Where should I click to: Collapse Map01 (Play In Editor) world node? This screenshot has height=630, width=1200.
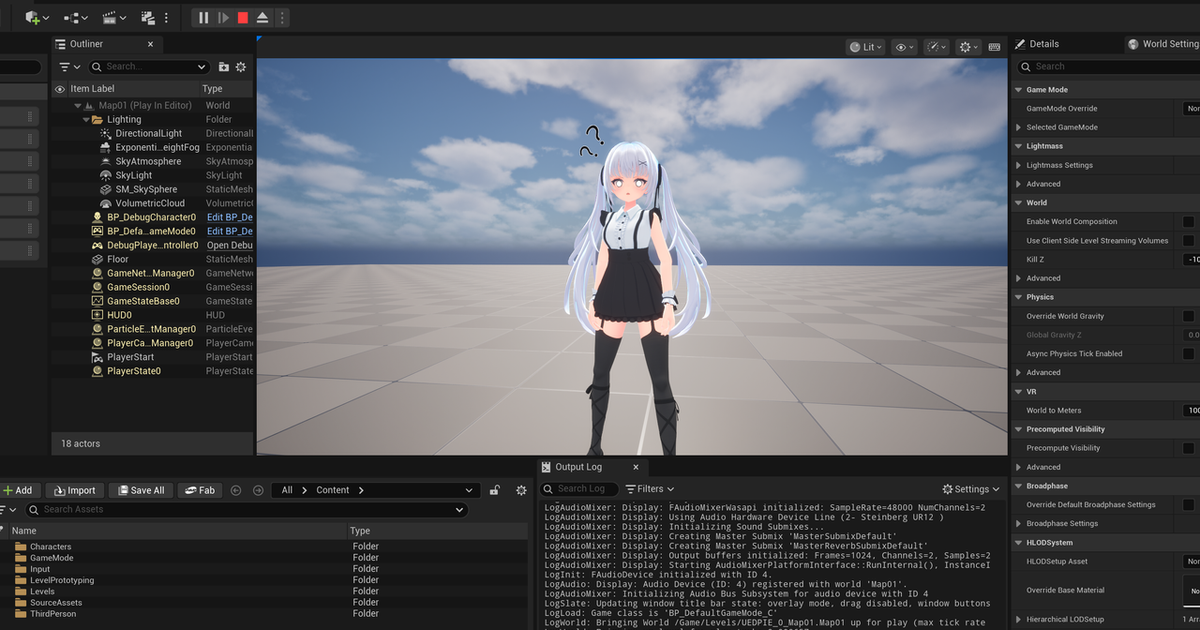[x=76, y=105]
